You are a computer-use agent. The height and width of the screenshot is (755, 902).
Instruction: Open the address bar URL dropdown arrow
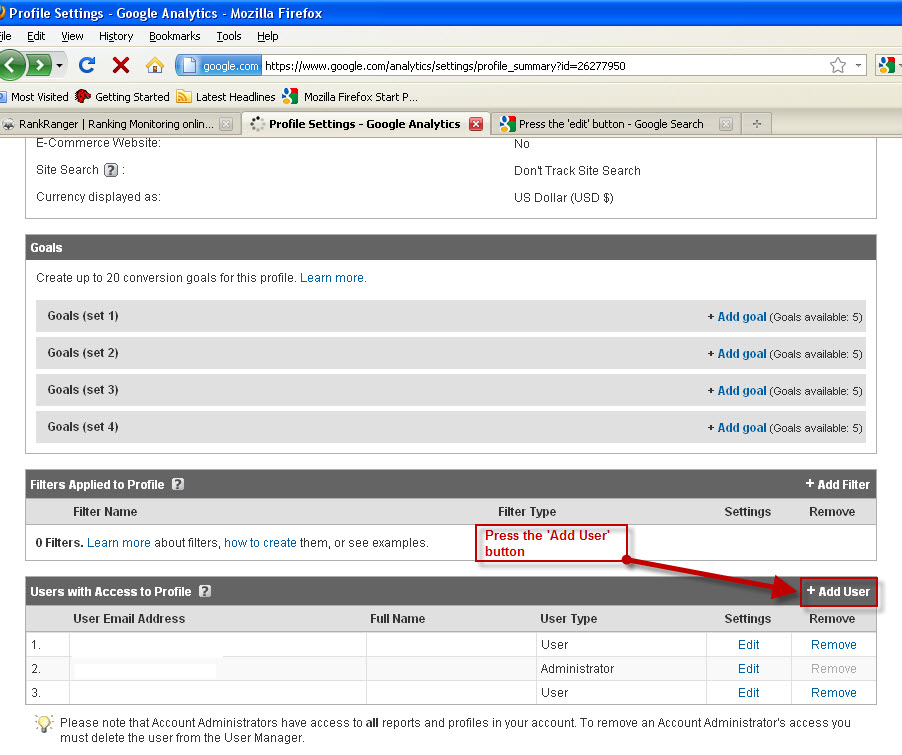(859, 65)
